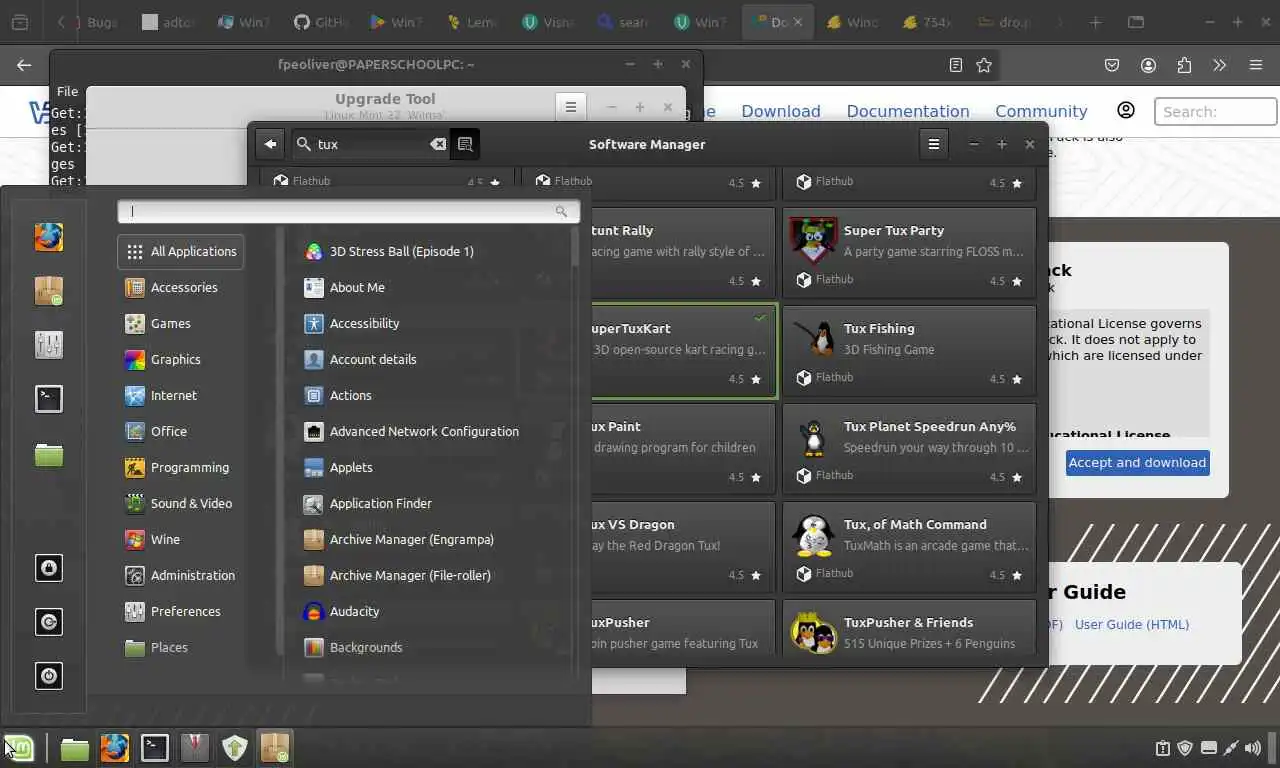Open the Administration category
1280x768 pixels.
(180, 575)
